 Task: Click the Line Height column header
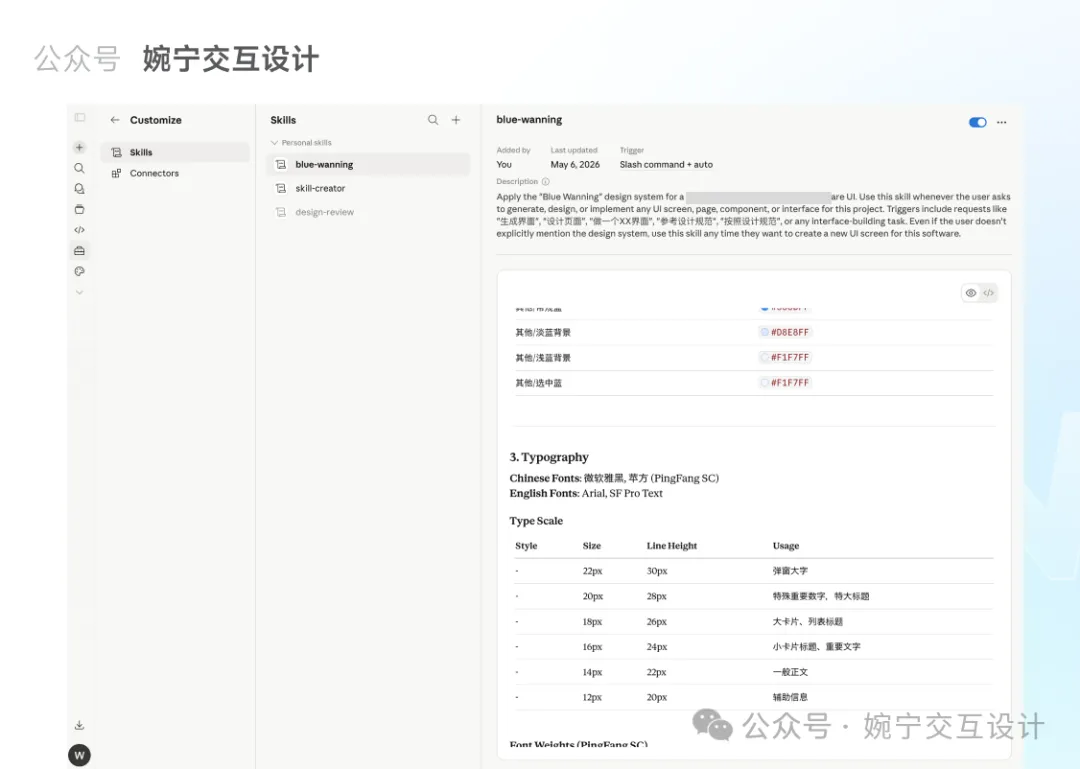[672, 546]
